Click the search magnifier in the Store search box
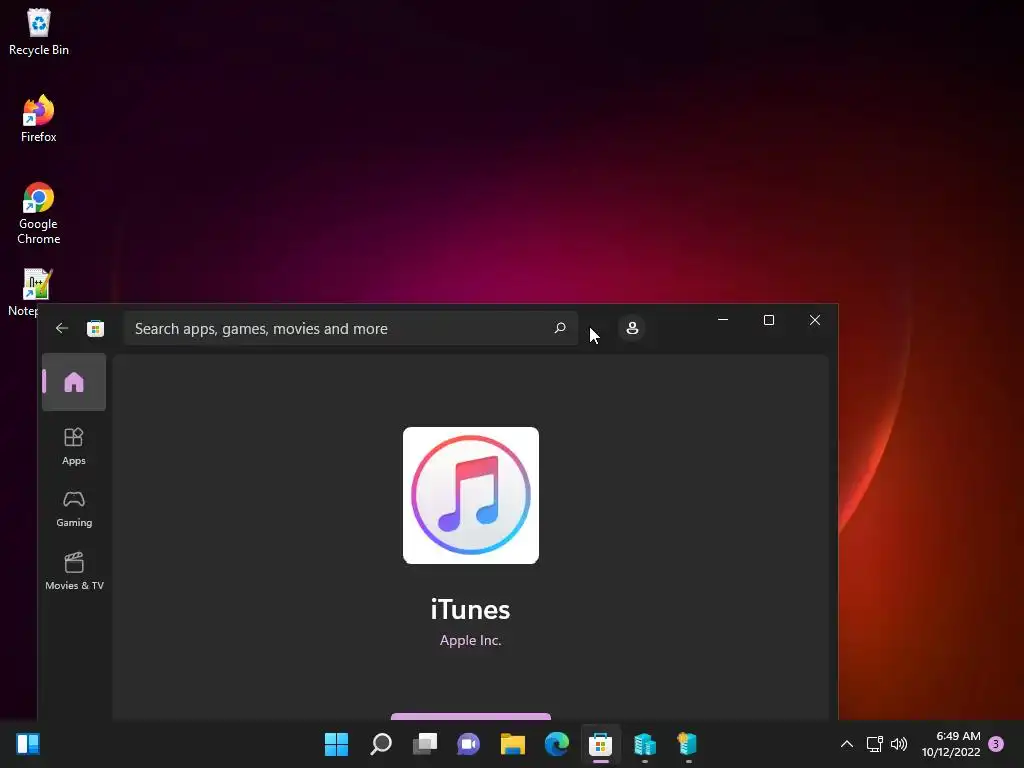This screenshot has height=768, width=1024. [560, 328]
